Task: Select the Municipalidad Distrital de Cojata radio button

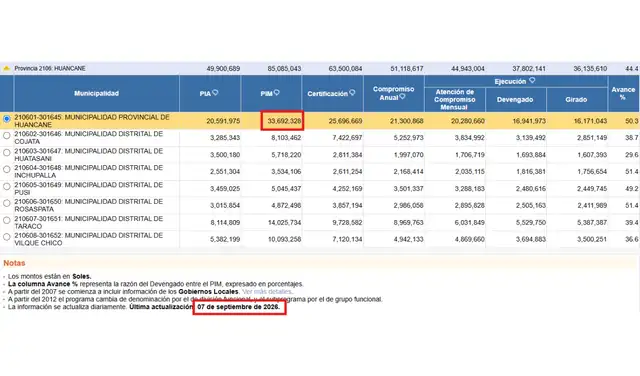Action: (x=7, y=136)
